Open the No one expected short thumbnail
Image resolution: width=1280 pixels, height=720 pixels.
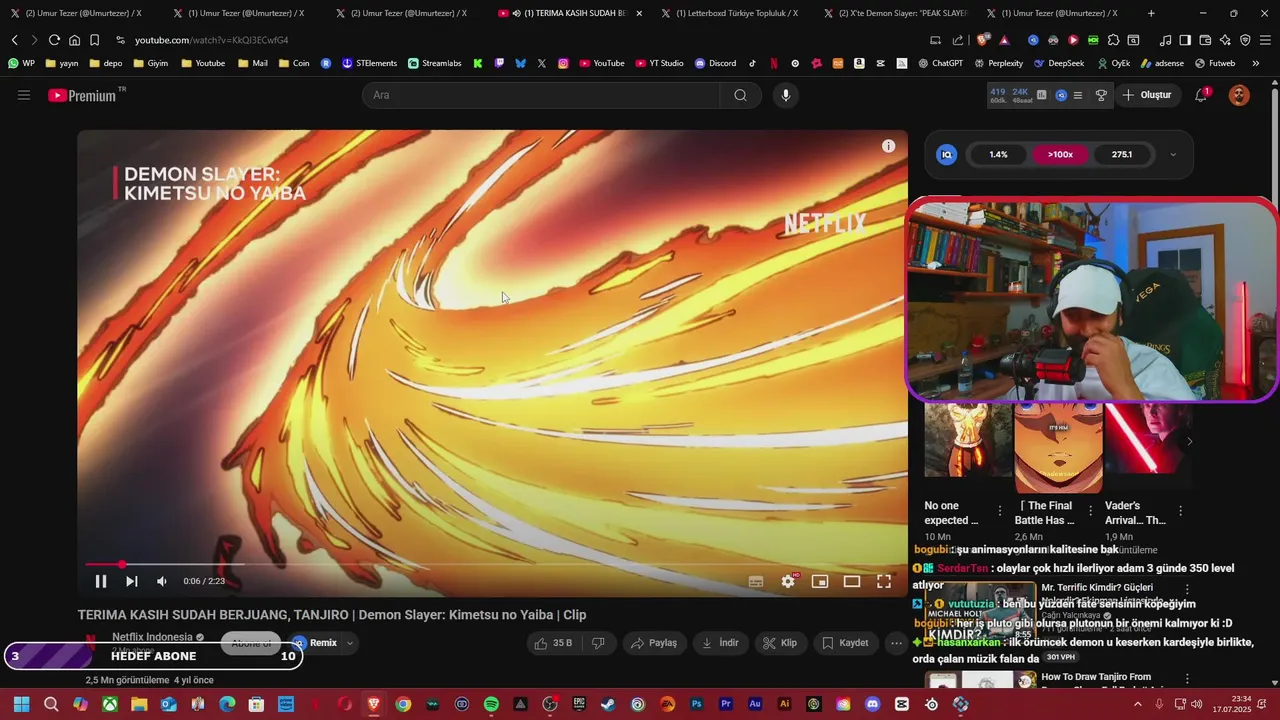(967, 440)
